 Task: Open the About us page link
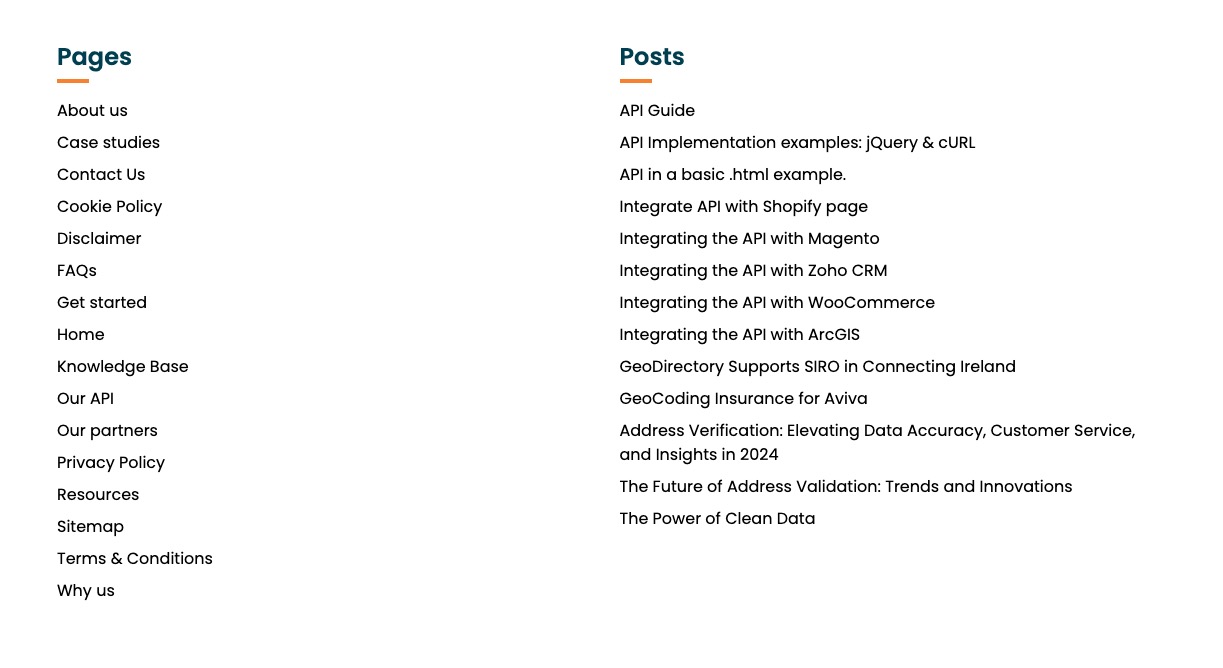pos(92,110)
